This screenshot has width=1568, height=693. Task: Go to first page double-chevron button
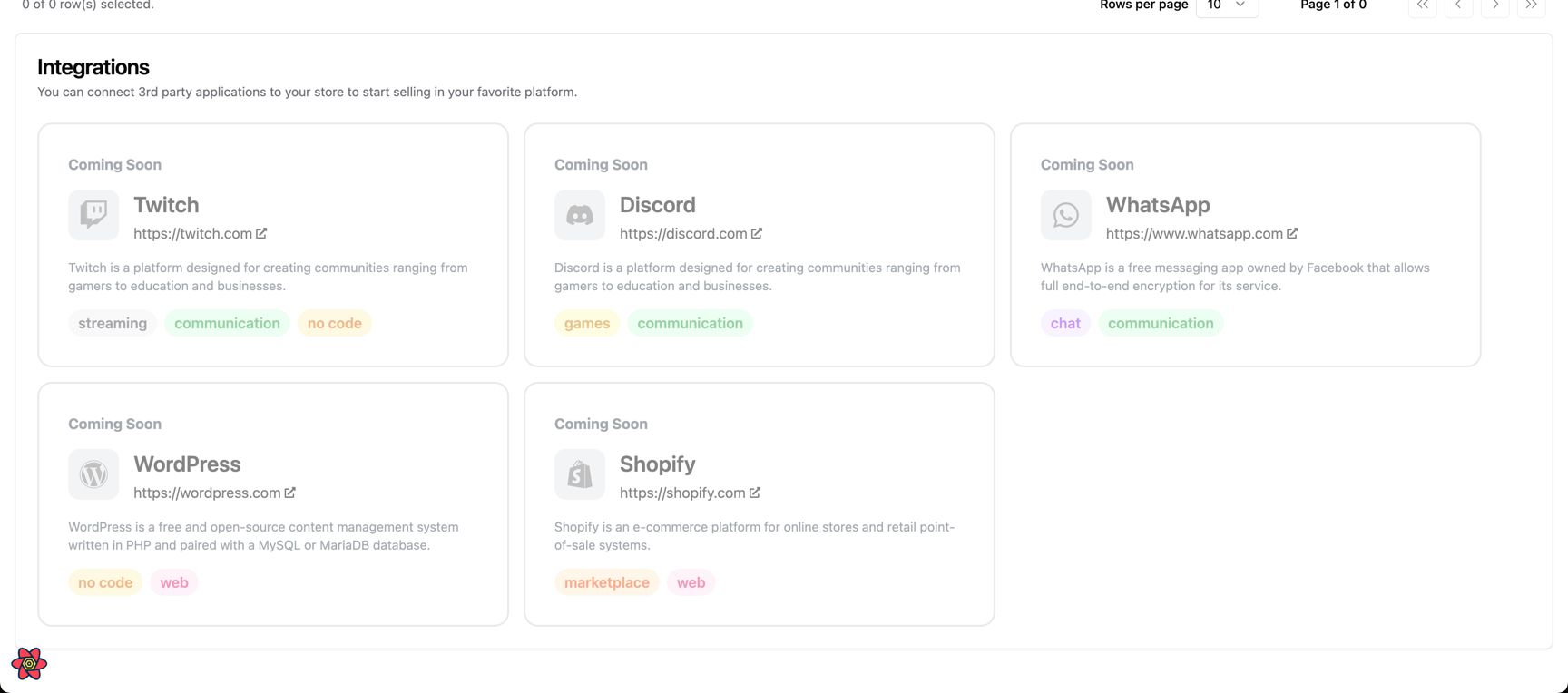click(1423, 5)
